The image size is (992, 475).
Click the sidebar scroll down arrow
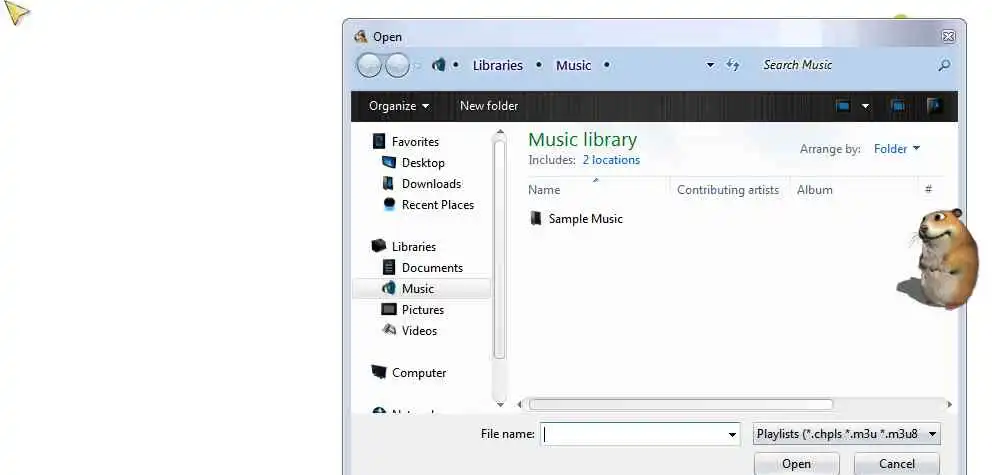click(500, 404)
